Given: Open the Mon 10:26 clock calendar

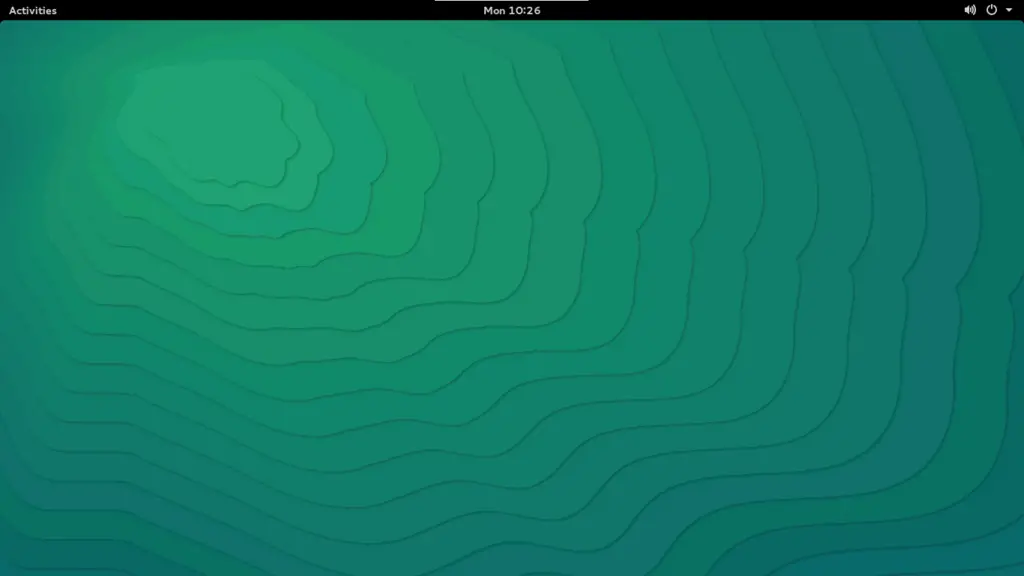Looking at the screenshot, I should click(511, 10).
